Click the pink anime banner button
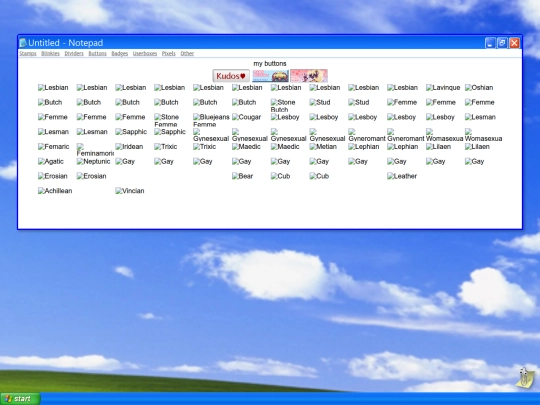 coord(309,76)
